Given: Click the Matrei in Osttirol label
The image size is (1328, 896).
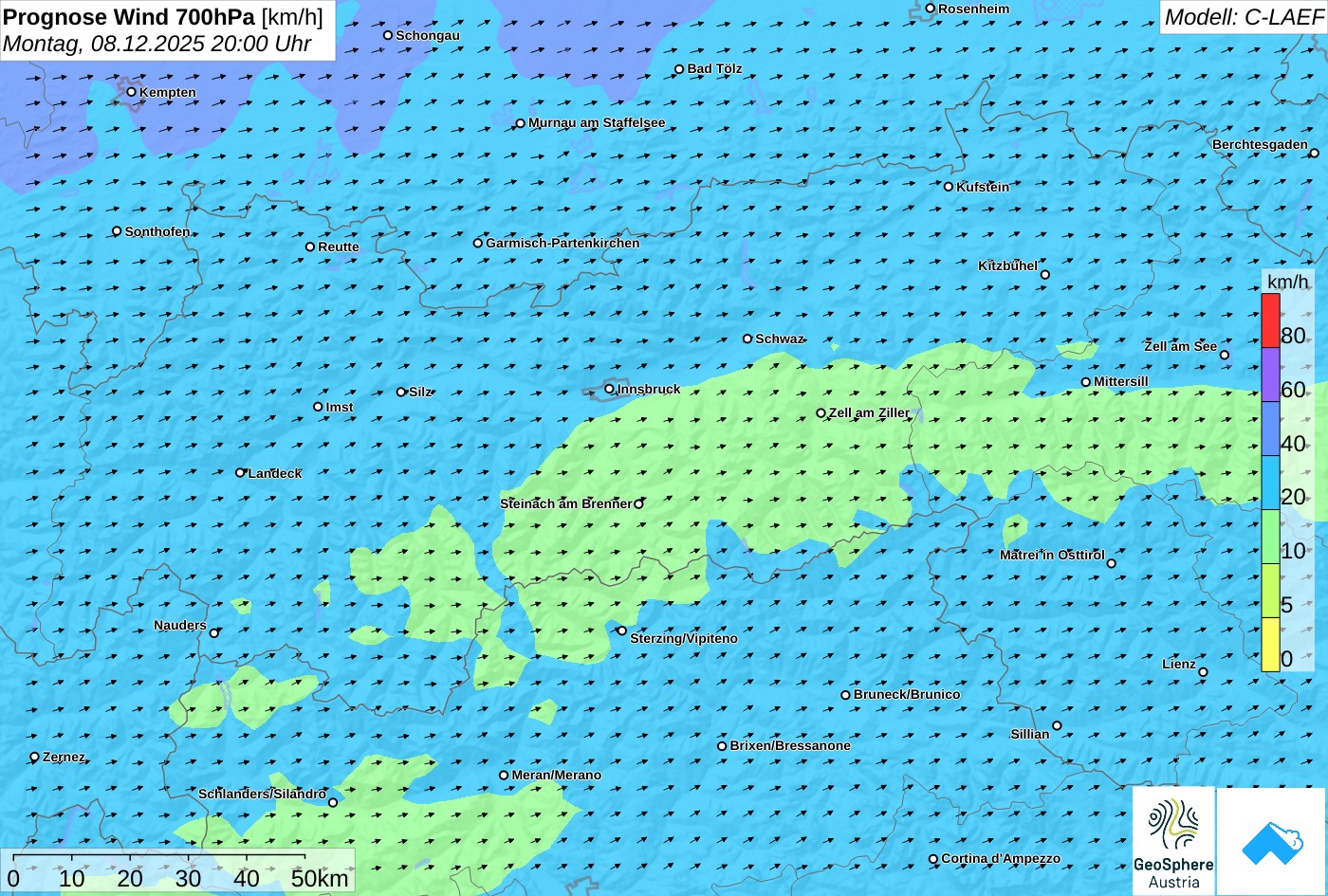Looking at the screenshot, I should click(x=1052, y=555).
